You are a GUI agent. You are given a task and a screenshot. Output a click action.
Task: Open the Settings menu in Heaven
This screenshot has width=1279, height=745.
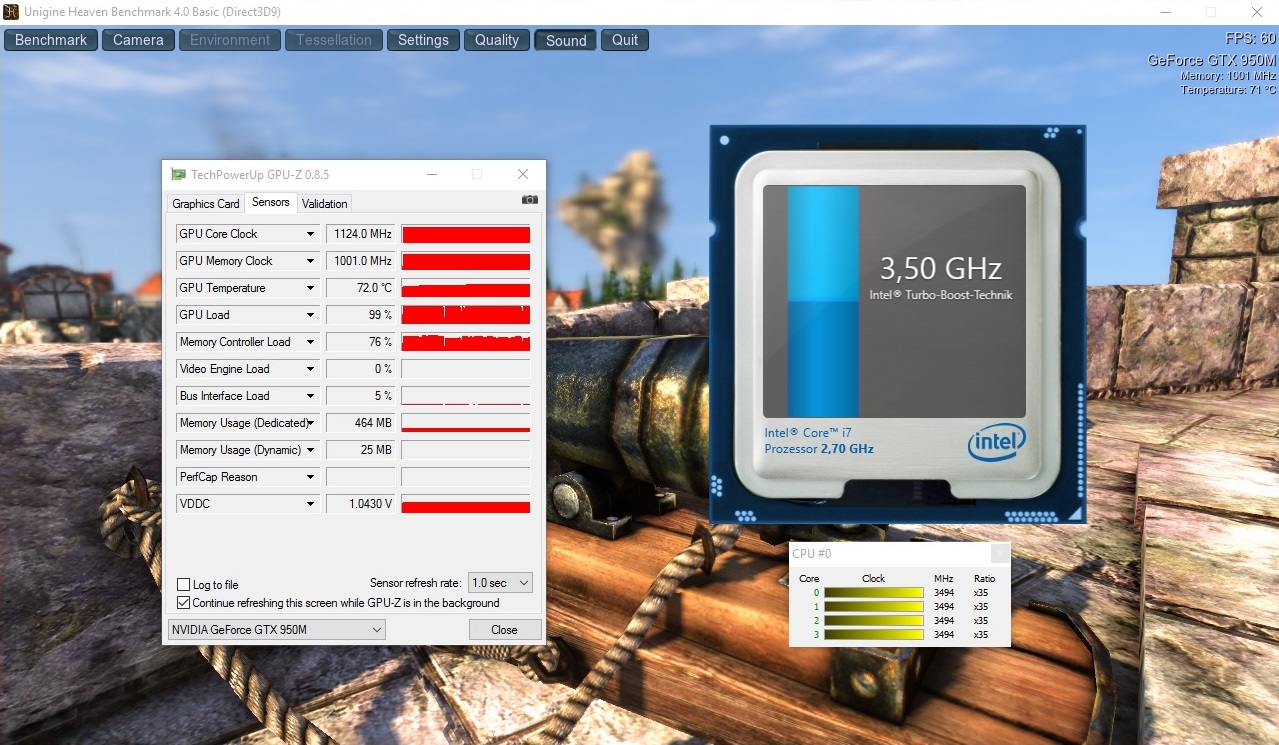[424, 40]
